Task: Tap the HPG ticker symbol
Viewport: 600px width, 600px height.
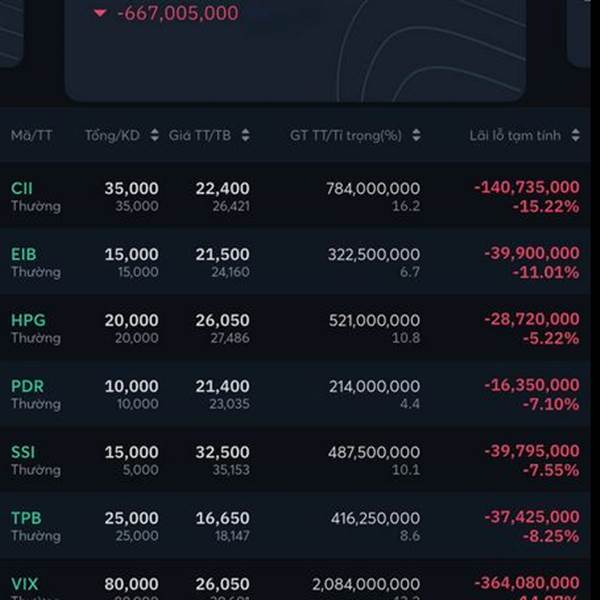Action: coord(28,320)
